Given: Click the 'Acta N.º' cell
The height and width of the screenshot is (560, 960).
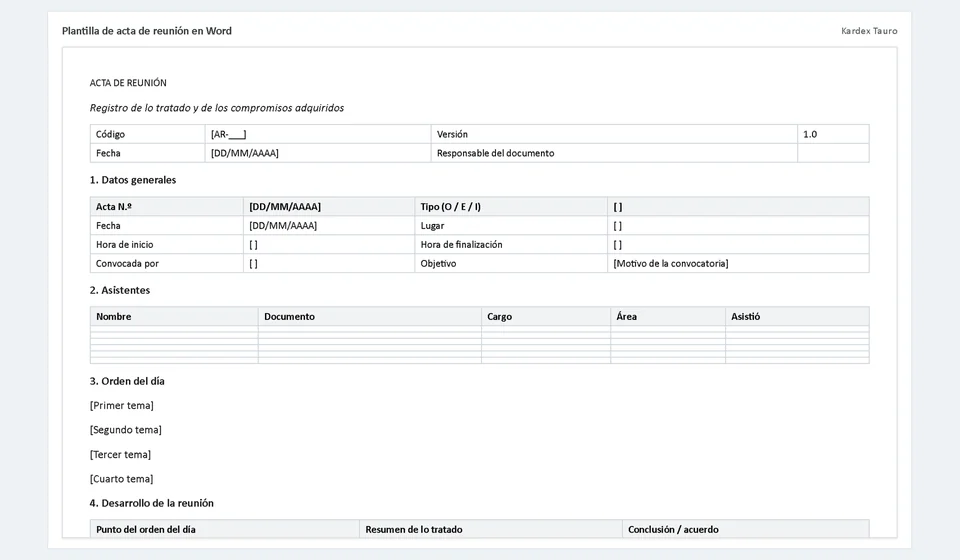Looking at the screenshot, I should point(167,206).
